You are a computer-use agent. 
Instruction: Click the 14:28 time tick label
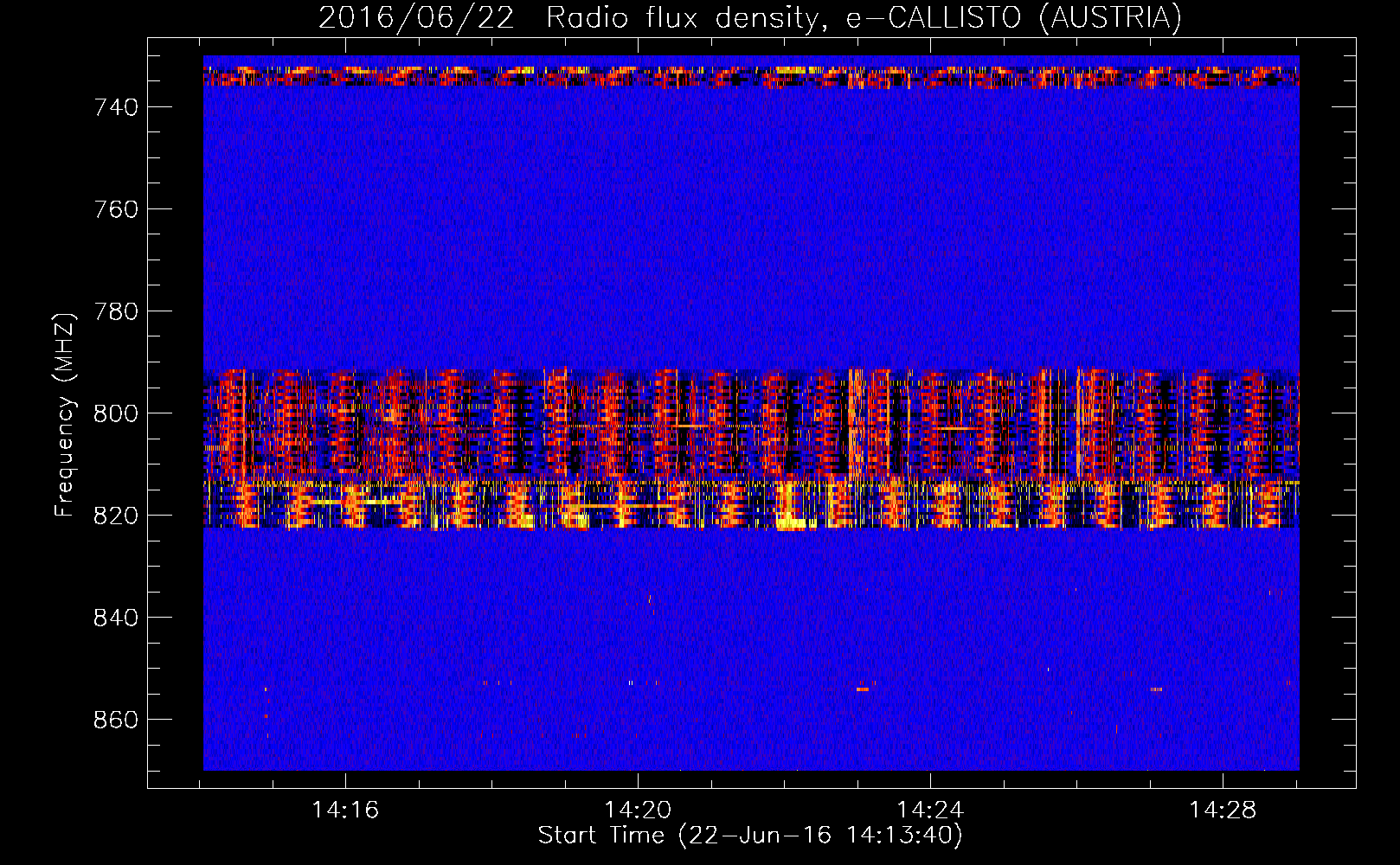coord(1223,811)
